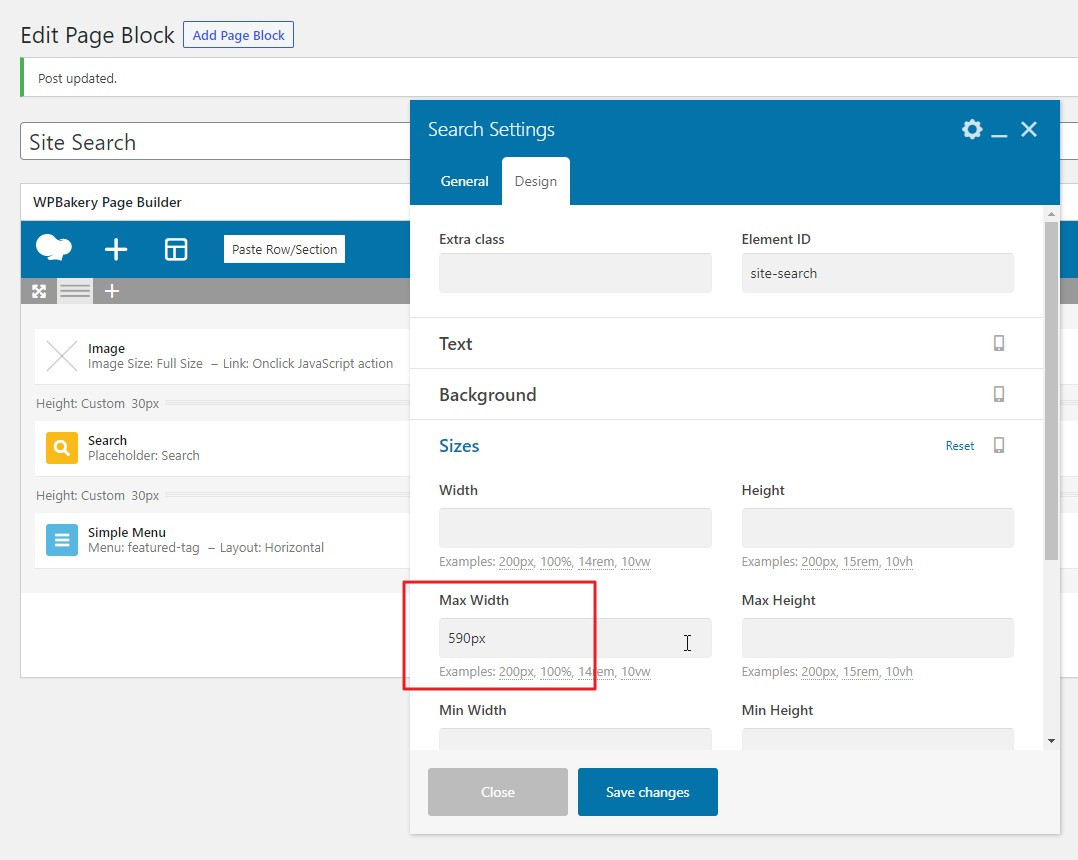This screenshot has width=1078, height=860.
Task: Collapse the Sizes section
Action: [x=459, y=445]
